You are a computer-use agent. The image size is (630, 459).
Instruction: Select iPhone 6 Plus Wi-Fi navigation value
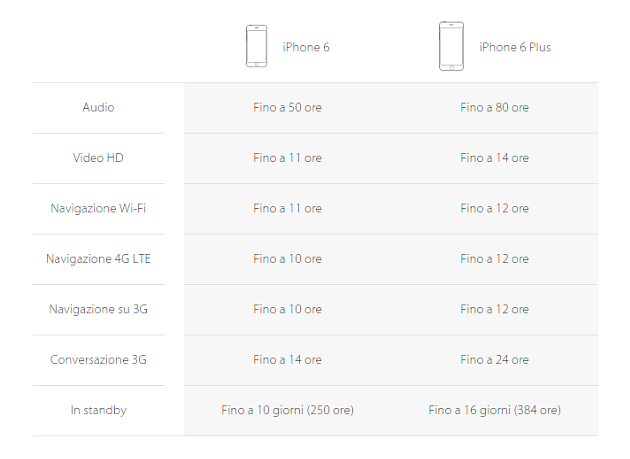(495, 208)
